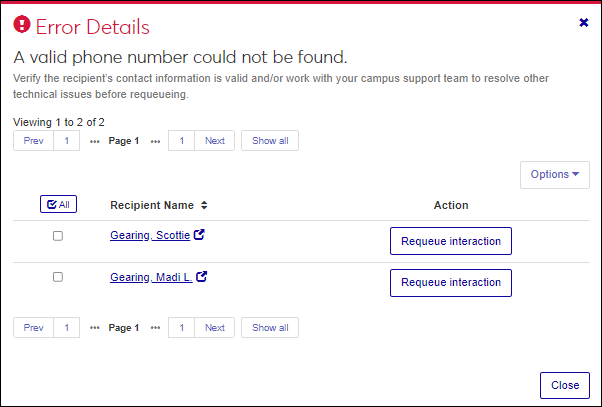The image size is (602, 407).
Task: Click the X icon to dismiss dialog
Action: [x=584, y=22]
